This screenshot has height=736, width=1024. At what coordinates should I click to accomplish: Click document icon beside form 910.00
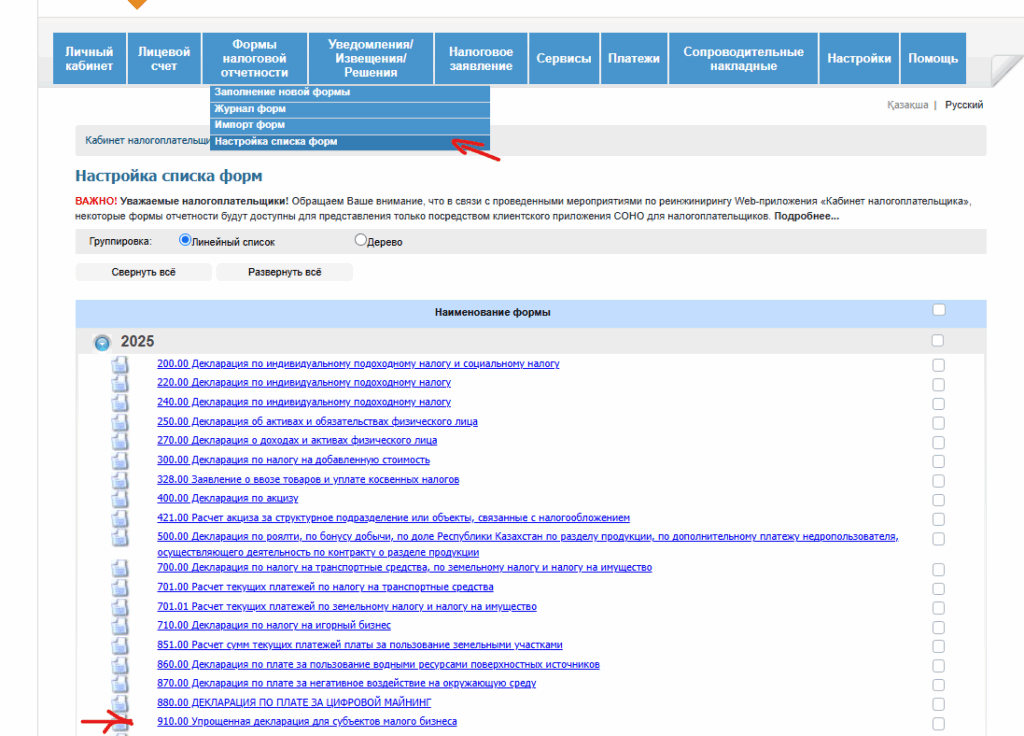click(x=120, y=724)
